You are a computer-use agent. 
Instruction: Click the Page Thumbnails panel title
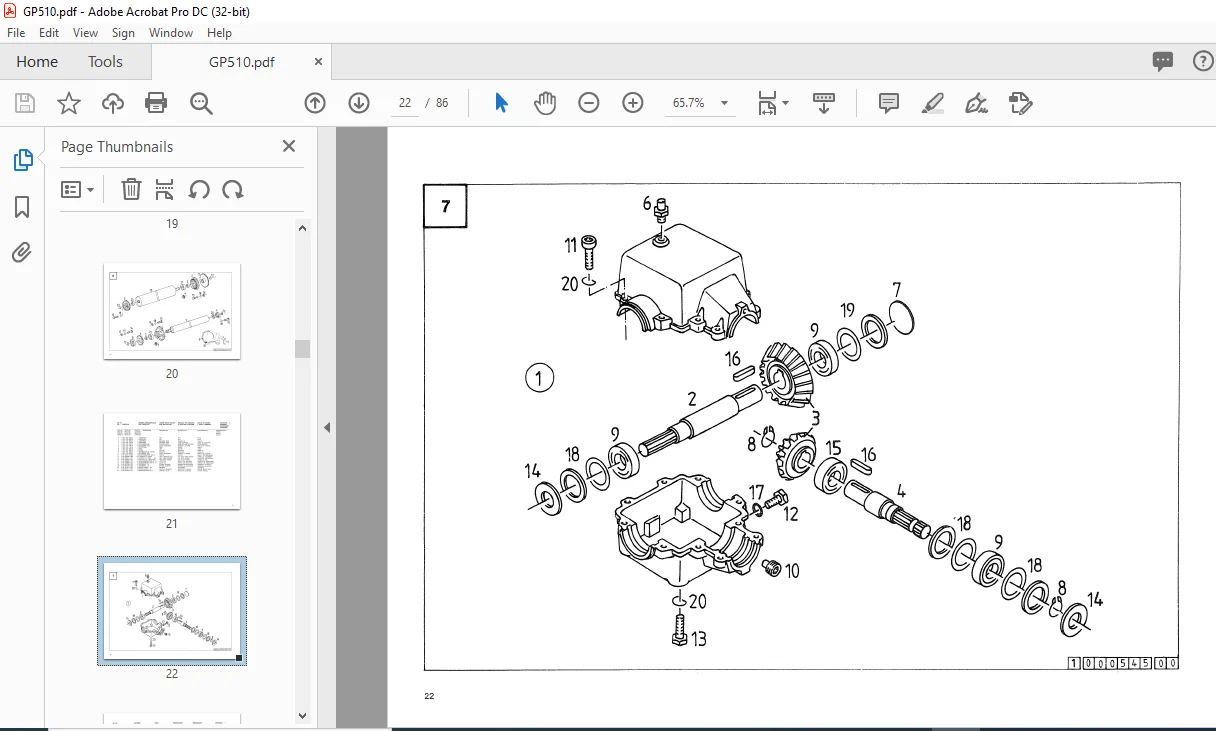pos(117,146)
